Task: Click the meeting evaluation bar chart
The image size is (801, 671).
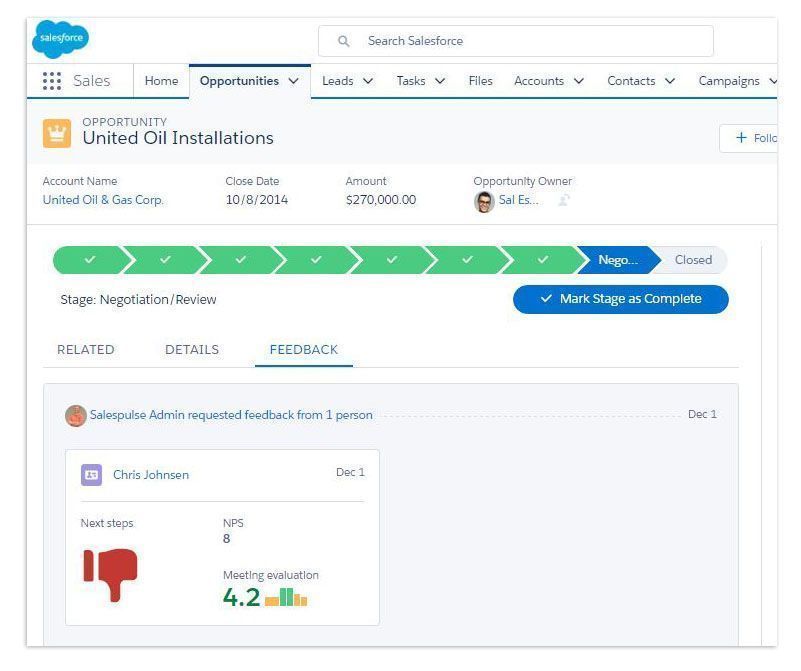Action: coord(286,597)
